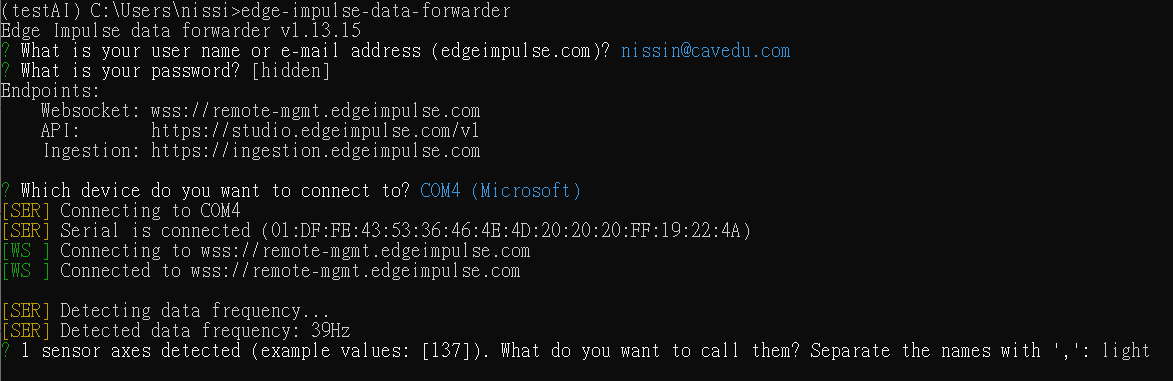The width and height of the screenshot is (1173, 381).
Task: Click the 'Detecting data frequency...' line
Action: coord(195,311)
